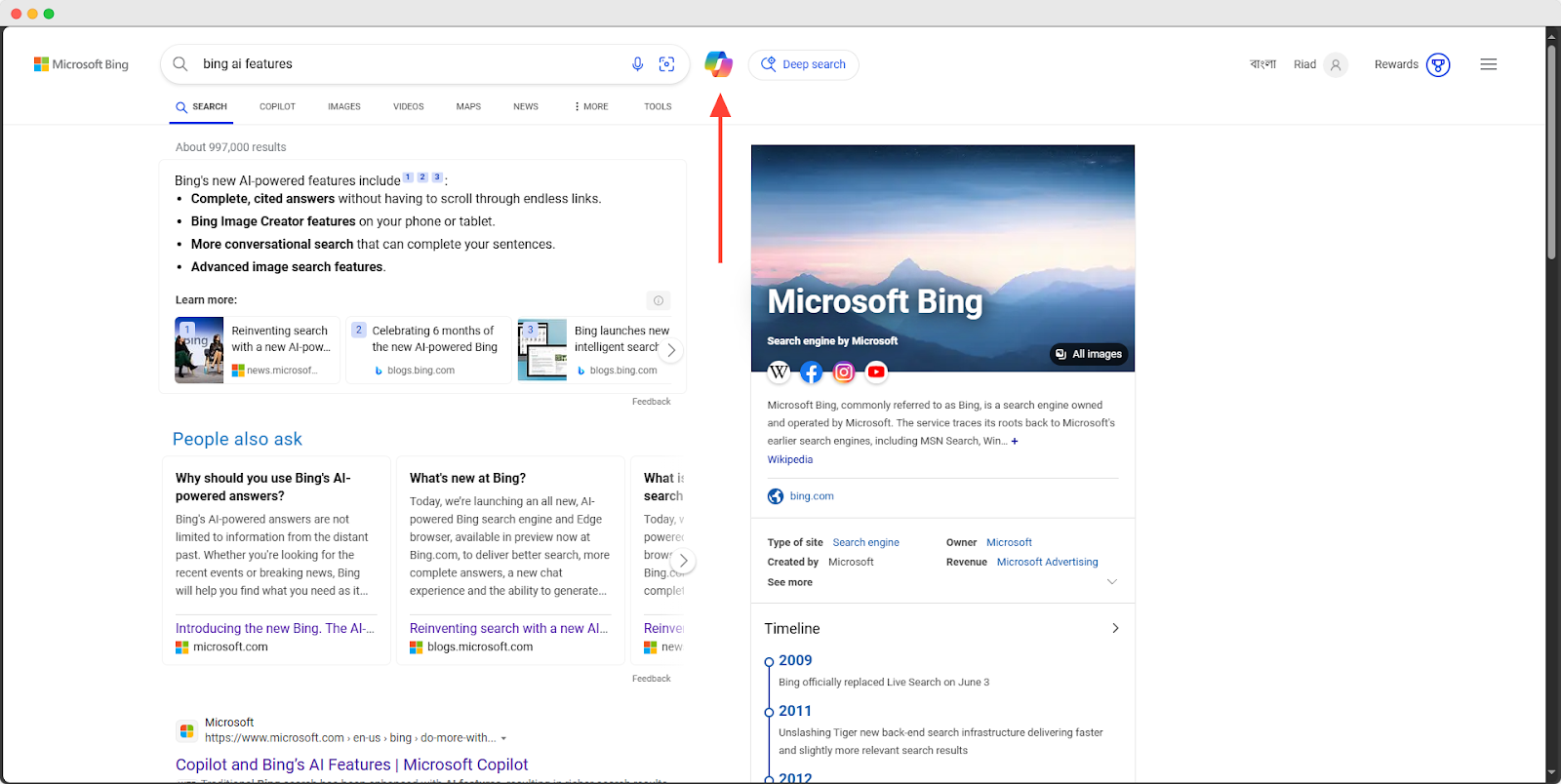This screenshot has height=784, width=1561.
Task: Open Rewards trophy icon
Action: (1438, 64)
